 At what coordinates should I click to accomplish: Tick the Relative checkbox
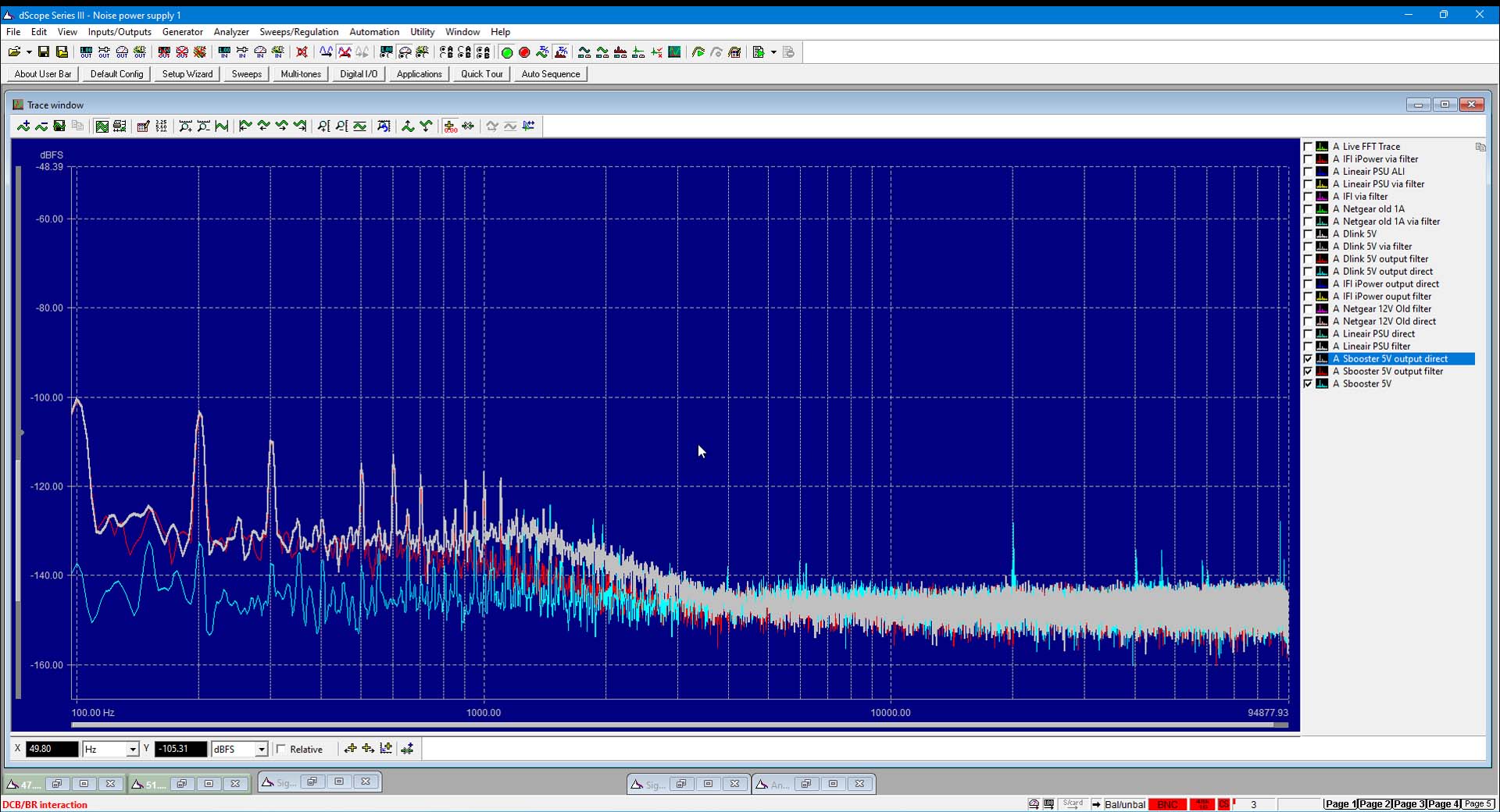coord(281,750)
